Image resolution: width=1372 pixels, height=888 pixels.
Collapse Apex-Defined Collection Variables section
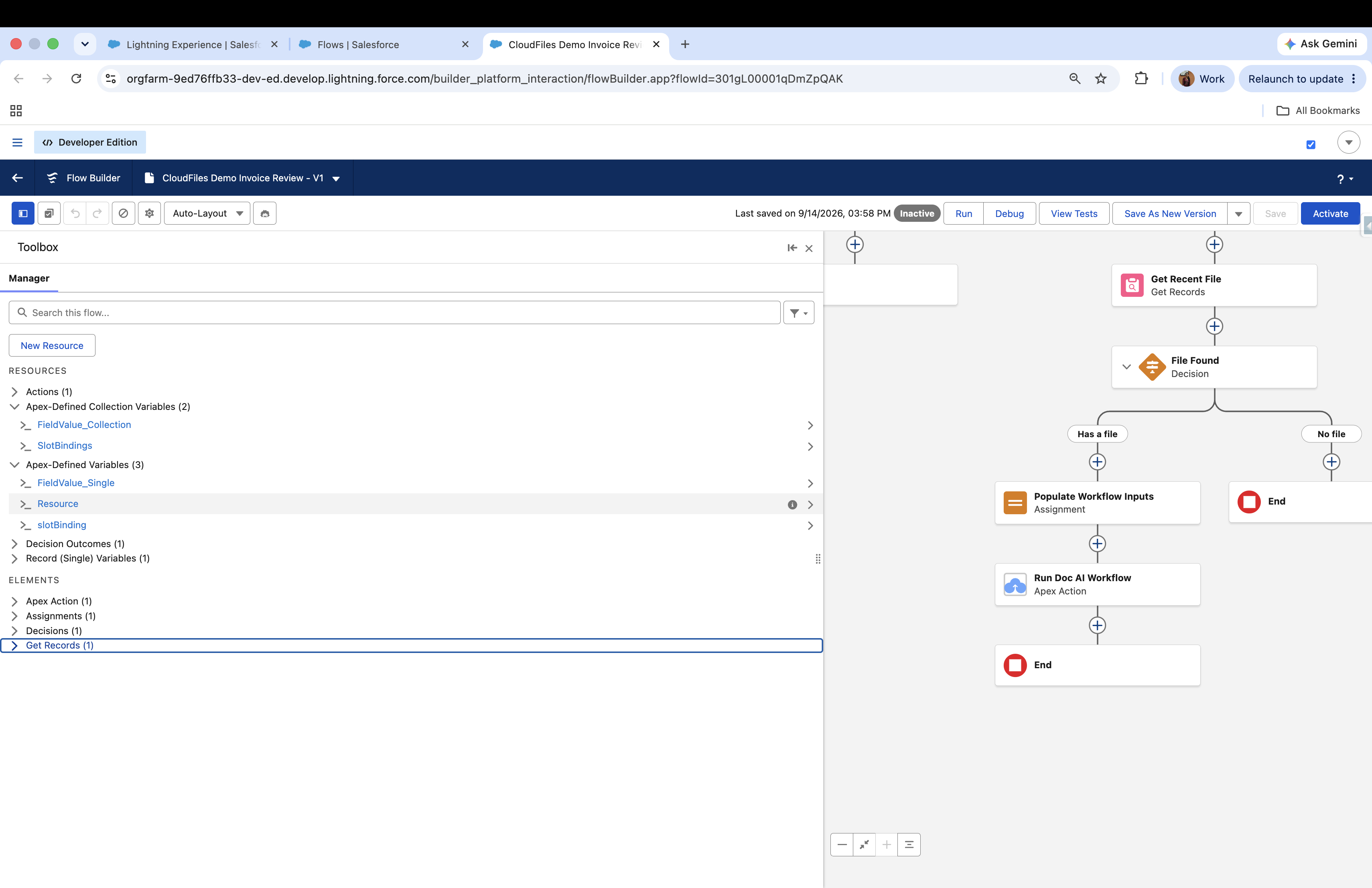(x=14, y=407)
